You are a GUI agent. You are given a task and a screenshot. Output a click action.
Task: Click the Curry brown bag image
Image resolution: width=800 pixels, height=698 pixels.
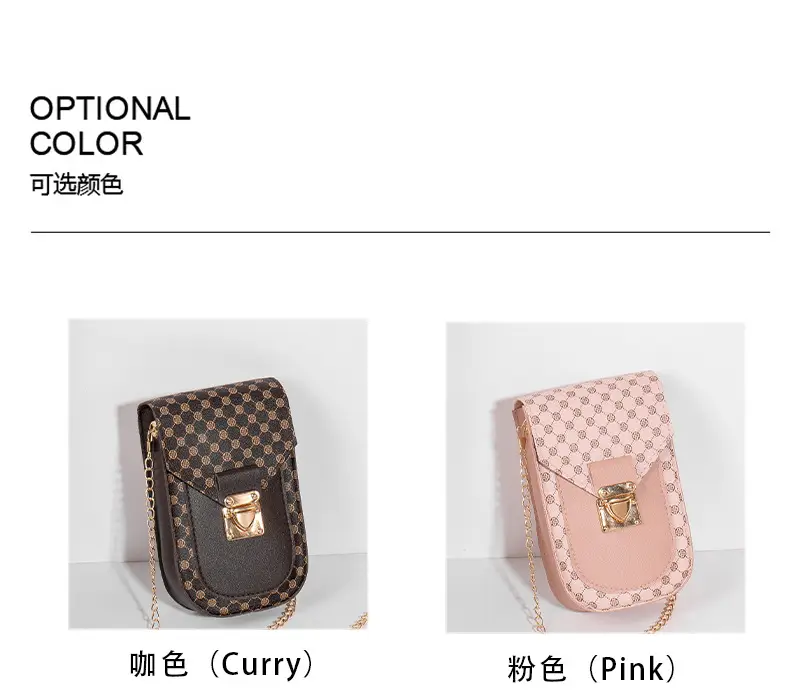click(218, 474)
